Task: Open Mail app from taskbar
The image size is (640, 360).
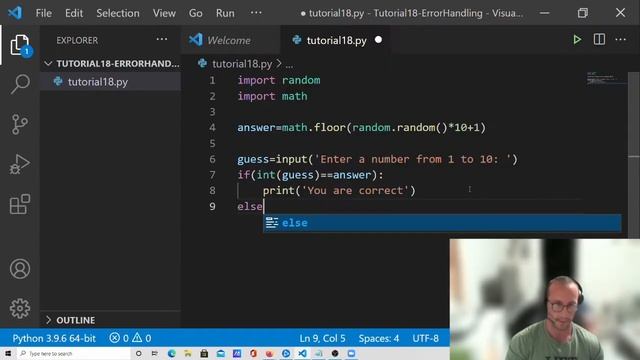Action: tap(220, 353)
